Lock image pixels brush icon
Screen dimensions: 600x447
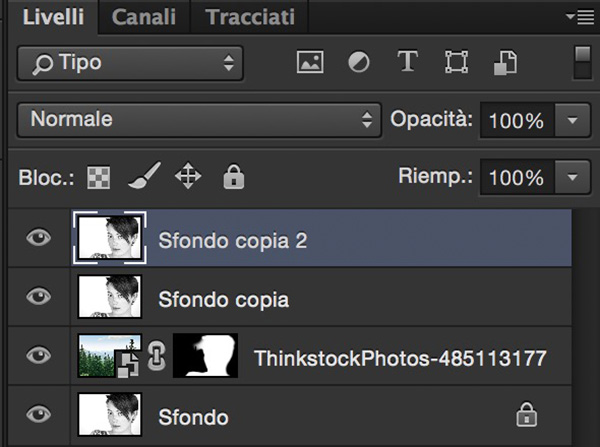tap(144, 176)
